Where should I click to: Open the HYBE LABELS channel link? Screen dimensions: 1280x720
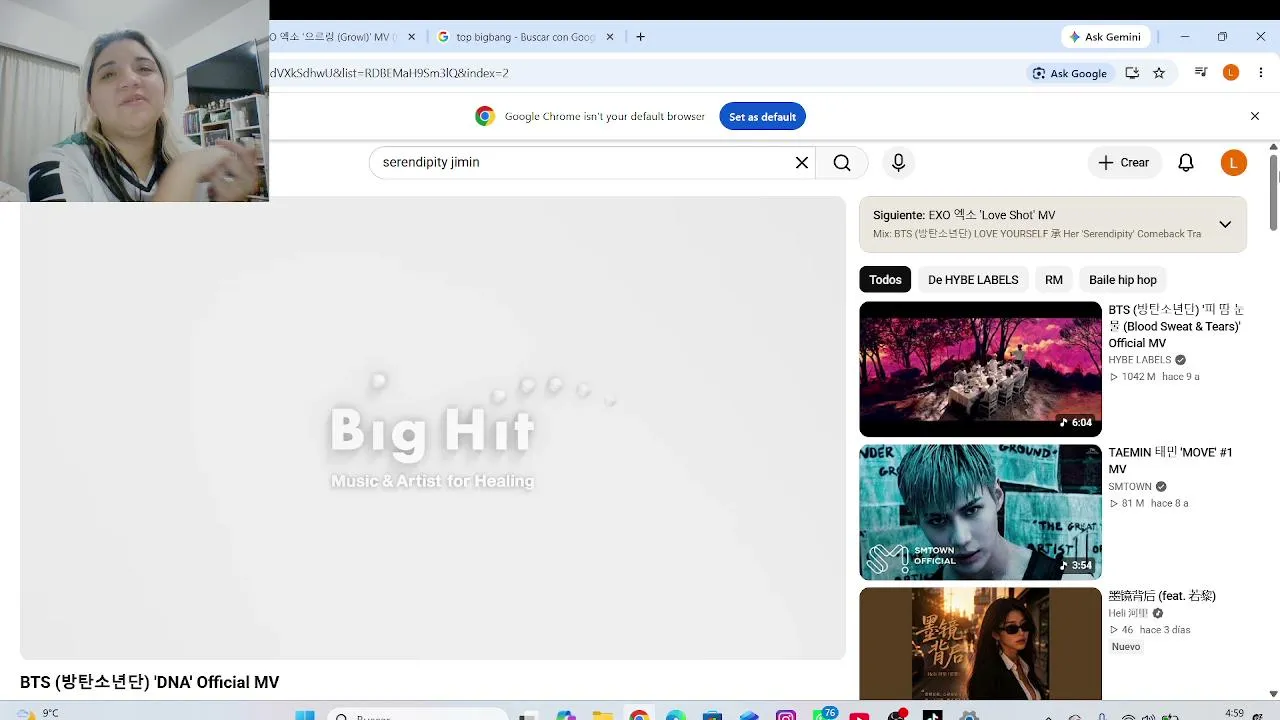[x=1139, y=360]
